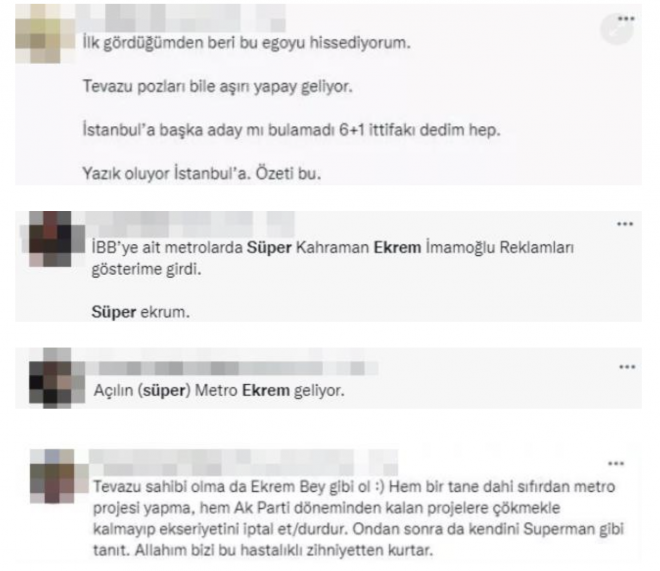The width and height of the screenshot is (660, 571).
Task: Open three-dot menu on 'egoyu hissediyorum' tweet
Action: [626, 19]
